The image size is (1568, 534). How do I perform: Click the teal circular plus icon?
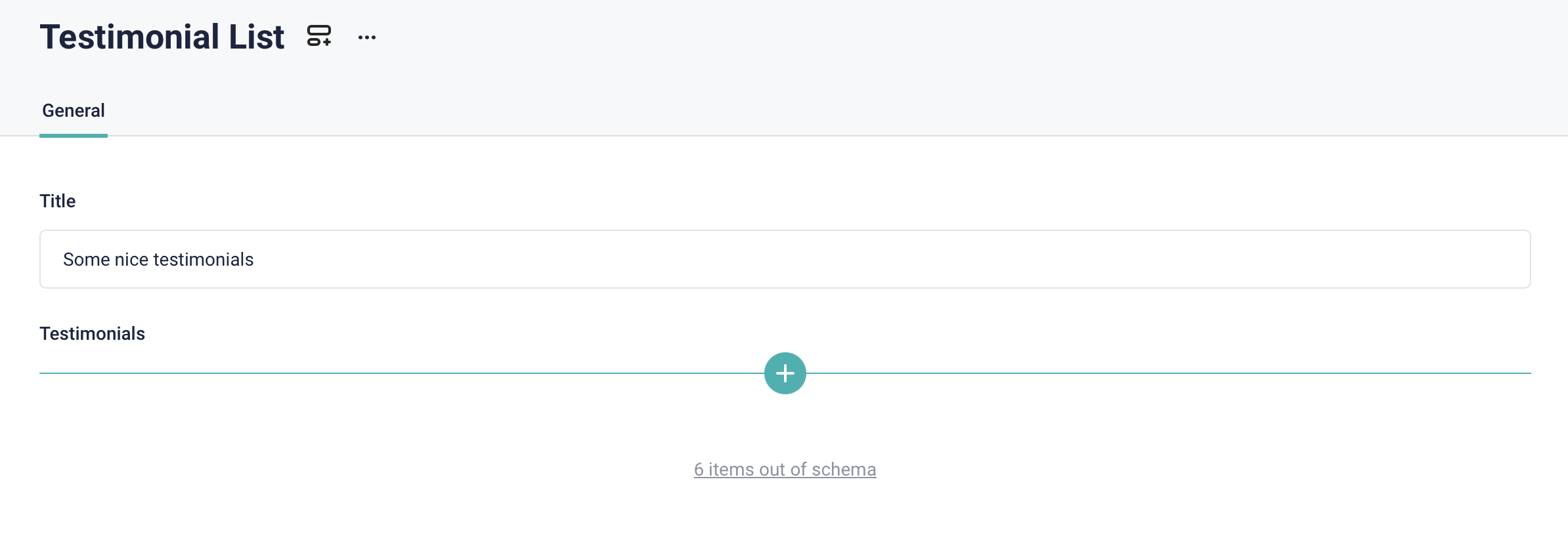[x=785, y=373]
